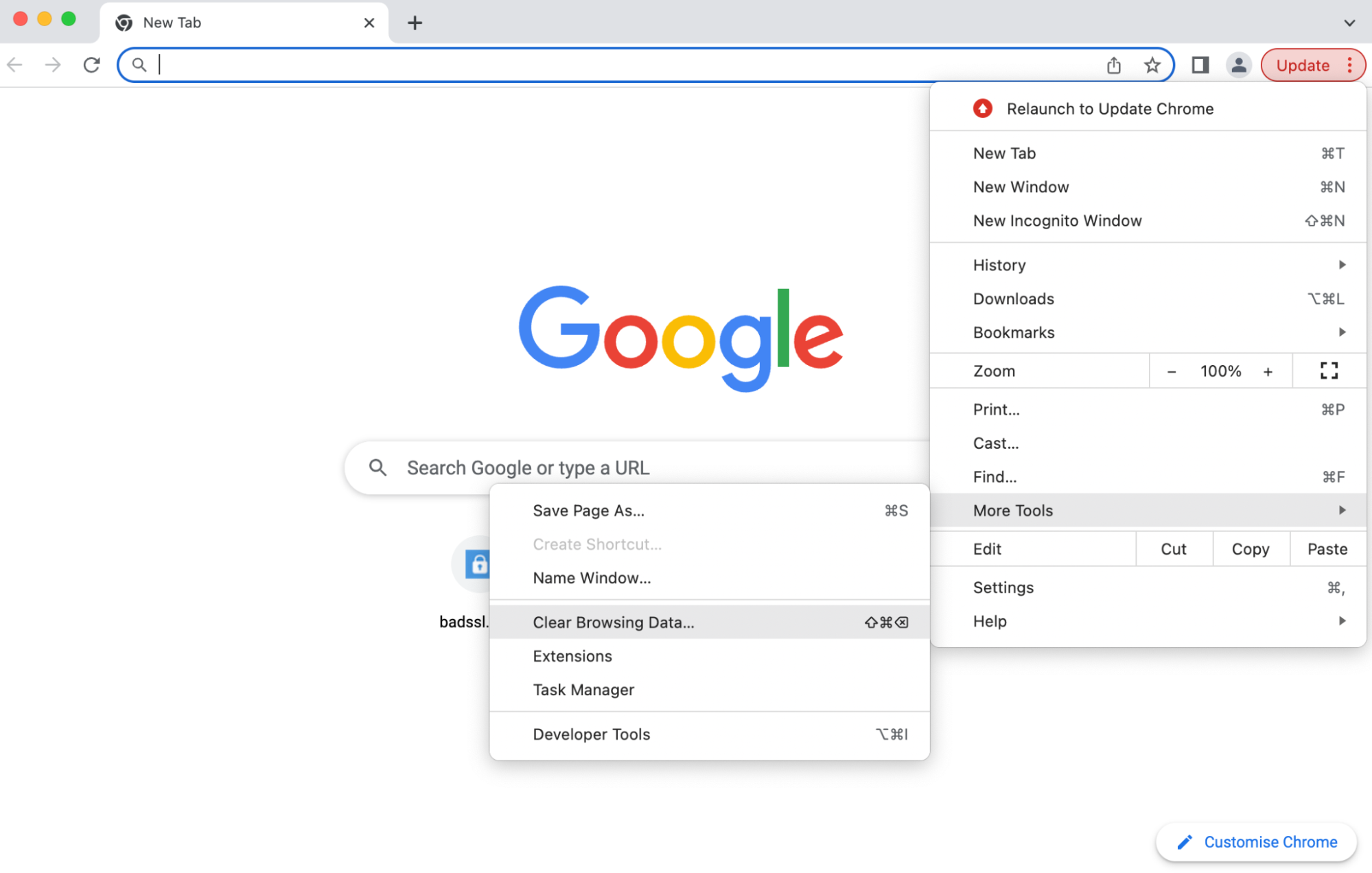Open Developer Tools from More Tools
Viewport: 1372px width, 873px height.
tap(591, 734)
